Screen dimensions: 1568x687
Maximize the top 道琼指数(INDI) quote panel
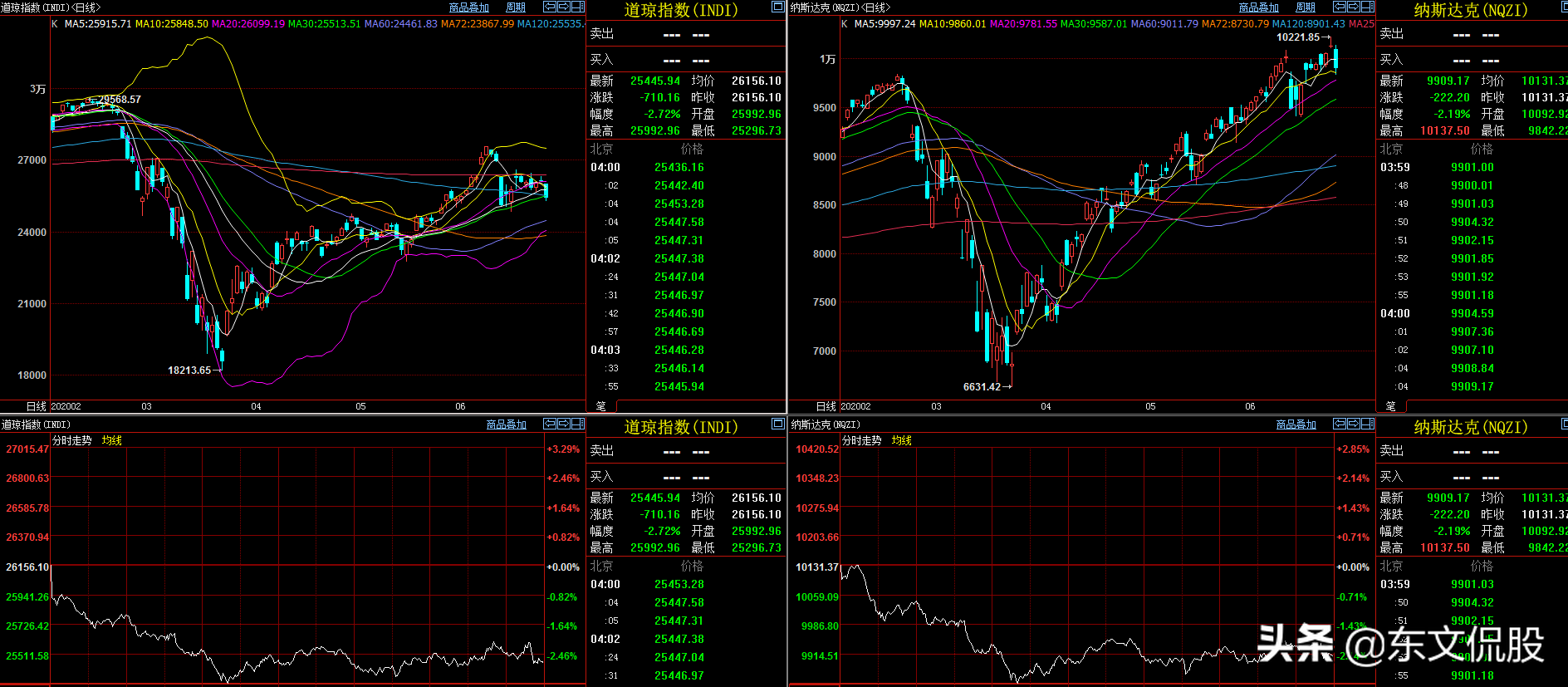coord(778,7)
